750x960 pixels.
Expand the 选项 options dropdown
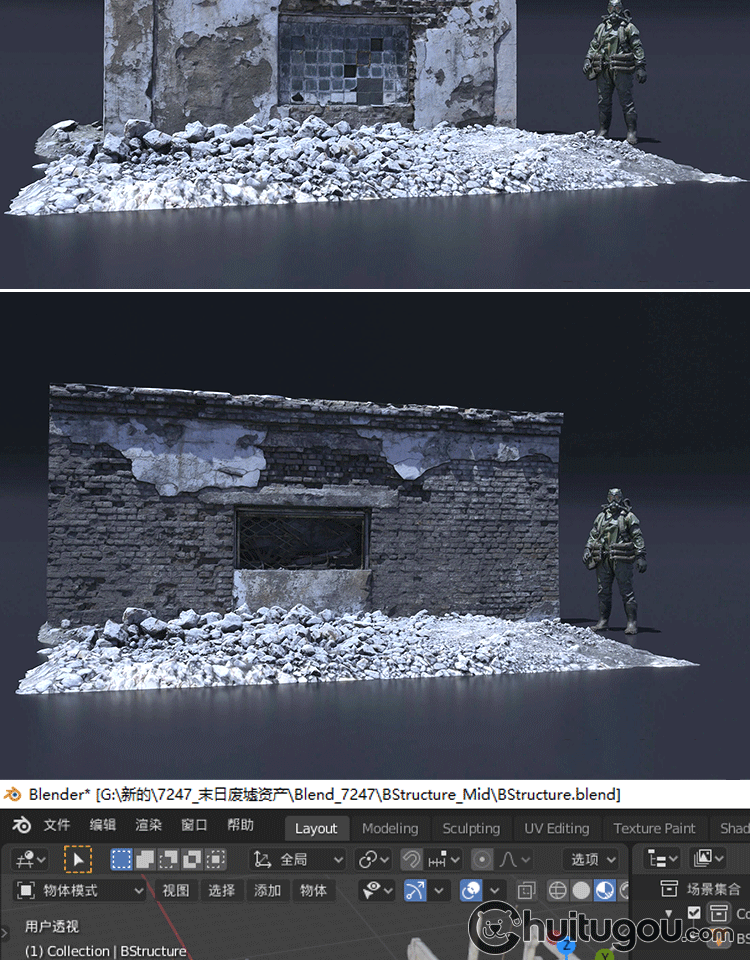pyautogui.click(x=593, y=859)
